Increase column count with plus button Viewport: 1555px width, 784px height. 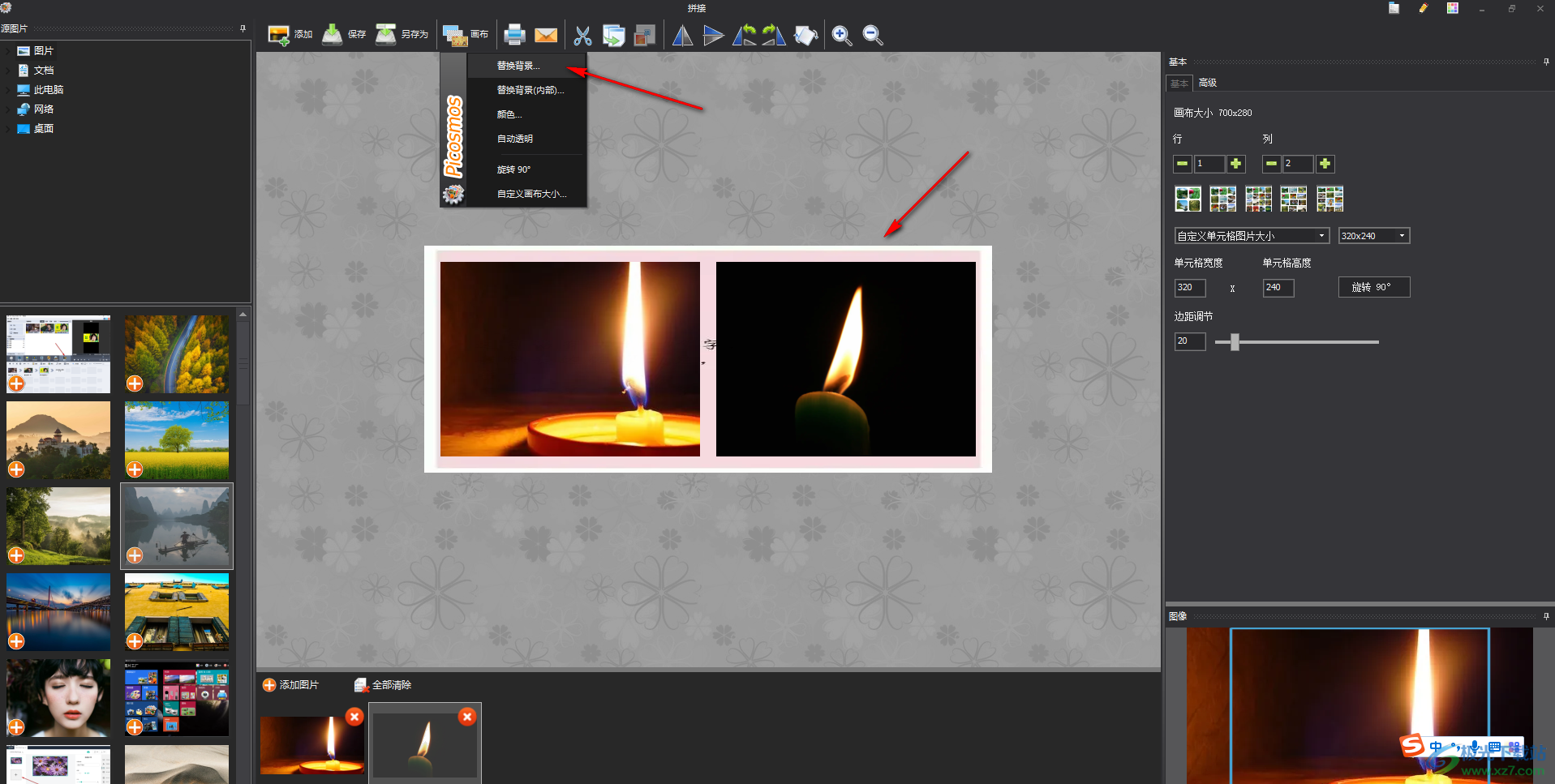point(1325,164)
